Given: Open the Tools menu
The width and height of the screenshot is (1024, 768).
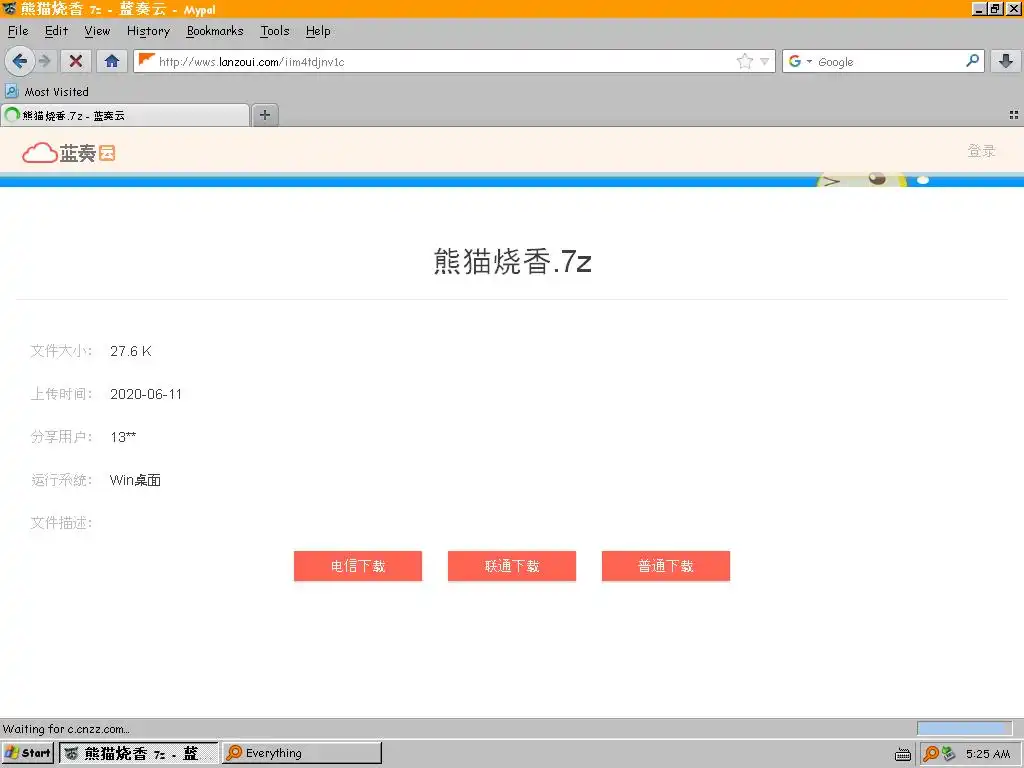Looking at the screenshot, I should (x=274, y=31).
